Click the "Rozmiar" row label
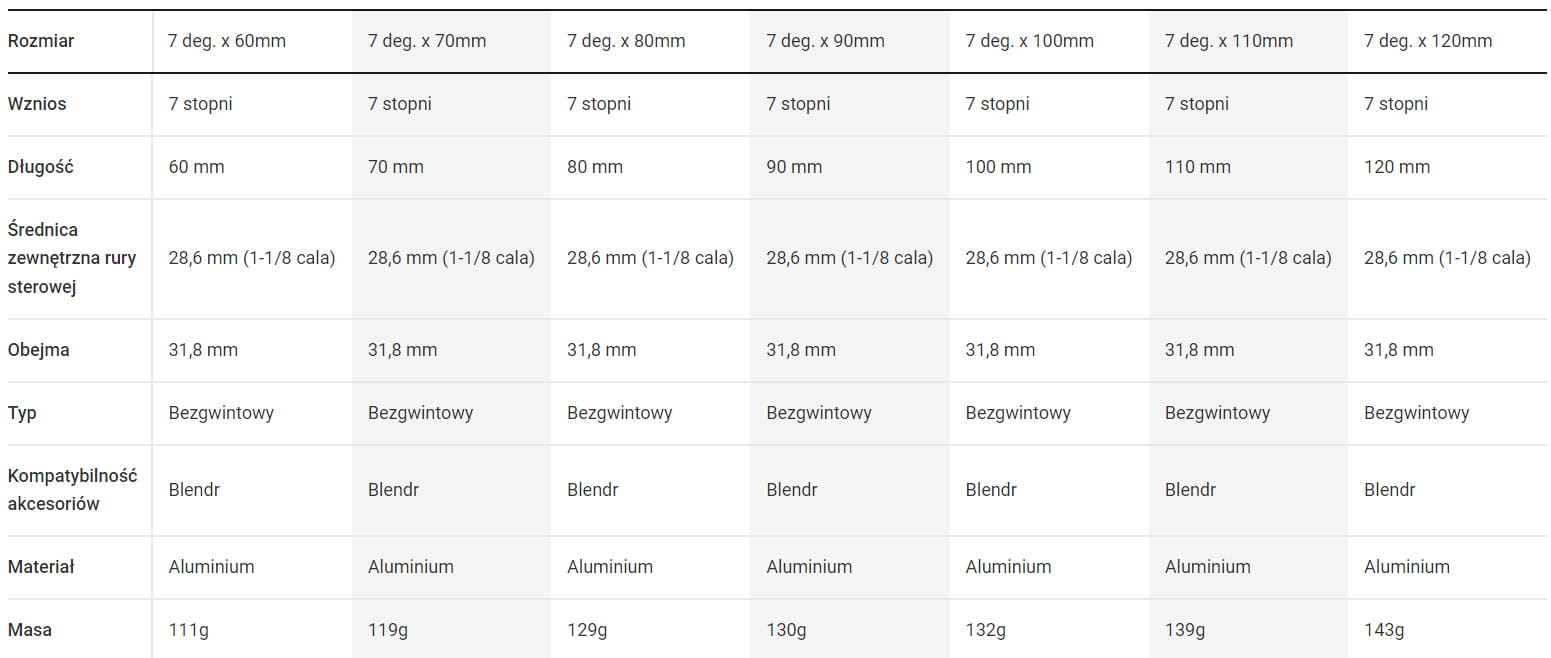Image resolution: width=1551 pixels, height=658 pixels. point(41,41)
